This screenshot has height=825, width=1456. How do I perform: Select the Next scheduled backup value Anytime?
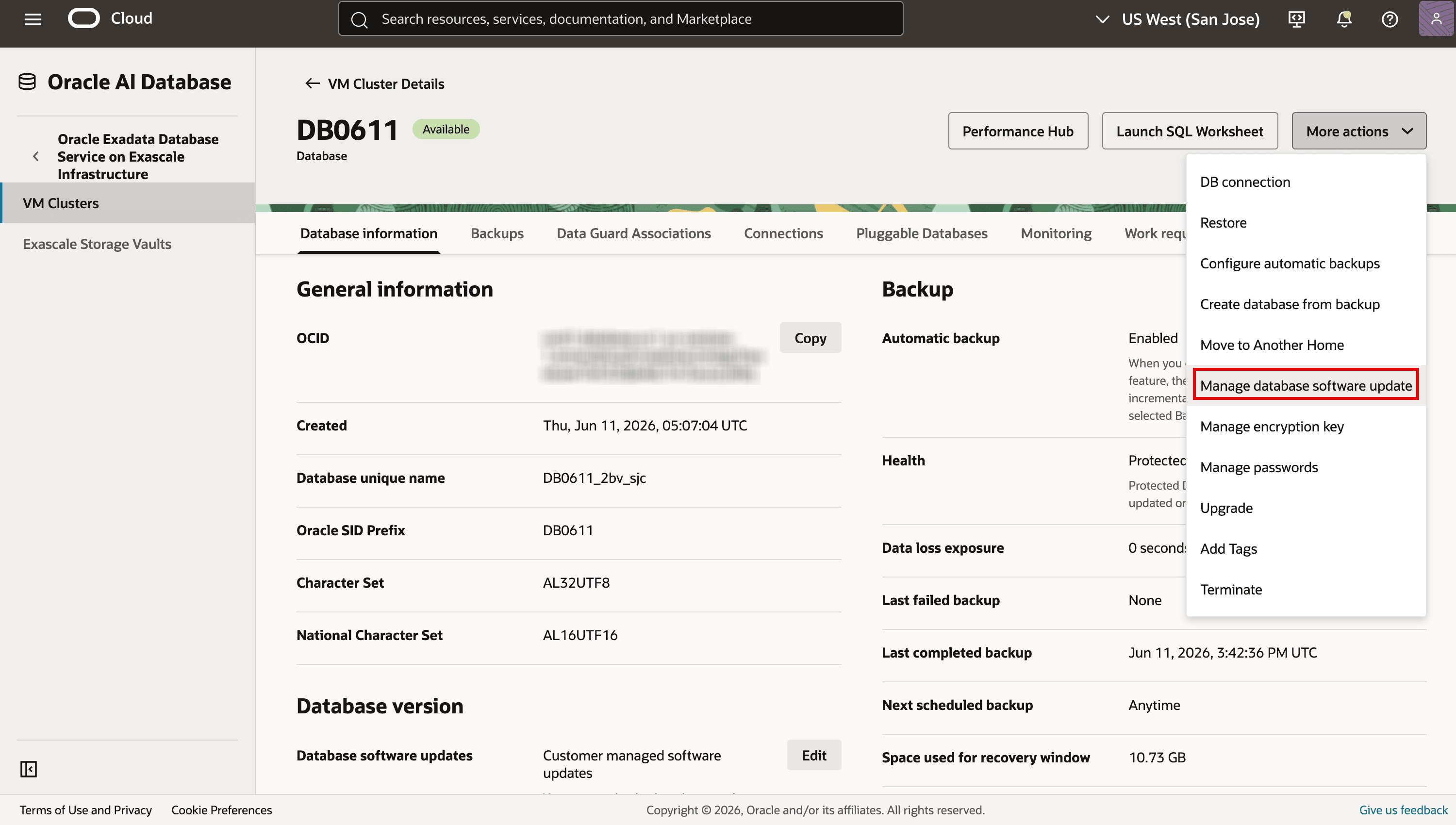(x=1154, y=705)
